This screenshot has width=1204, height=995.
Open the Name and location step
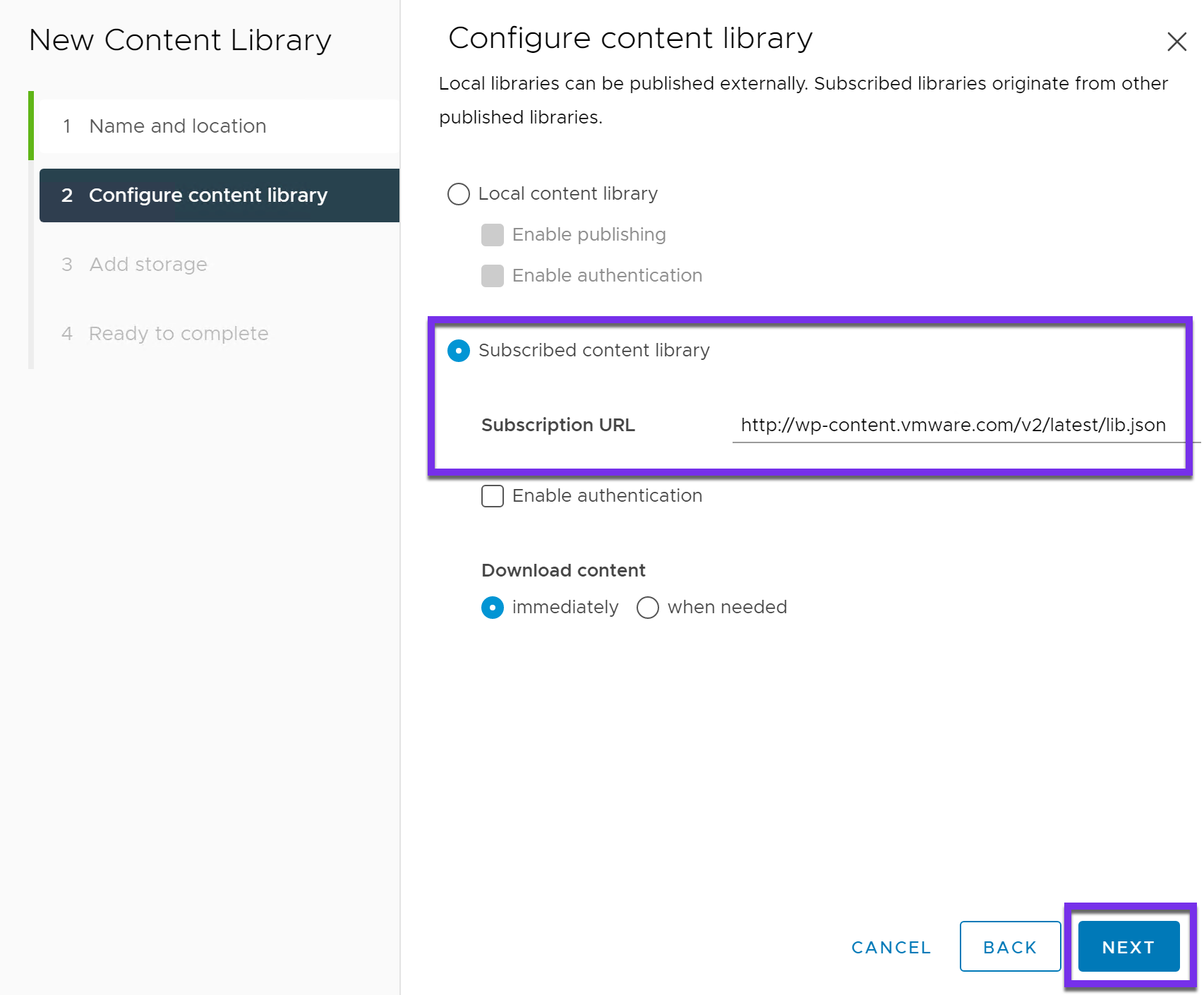[177, 126]
